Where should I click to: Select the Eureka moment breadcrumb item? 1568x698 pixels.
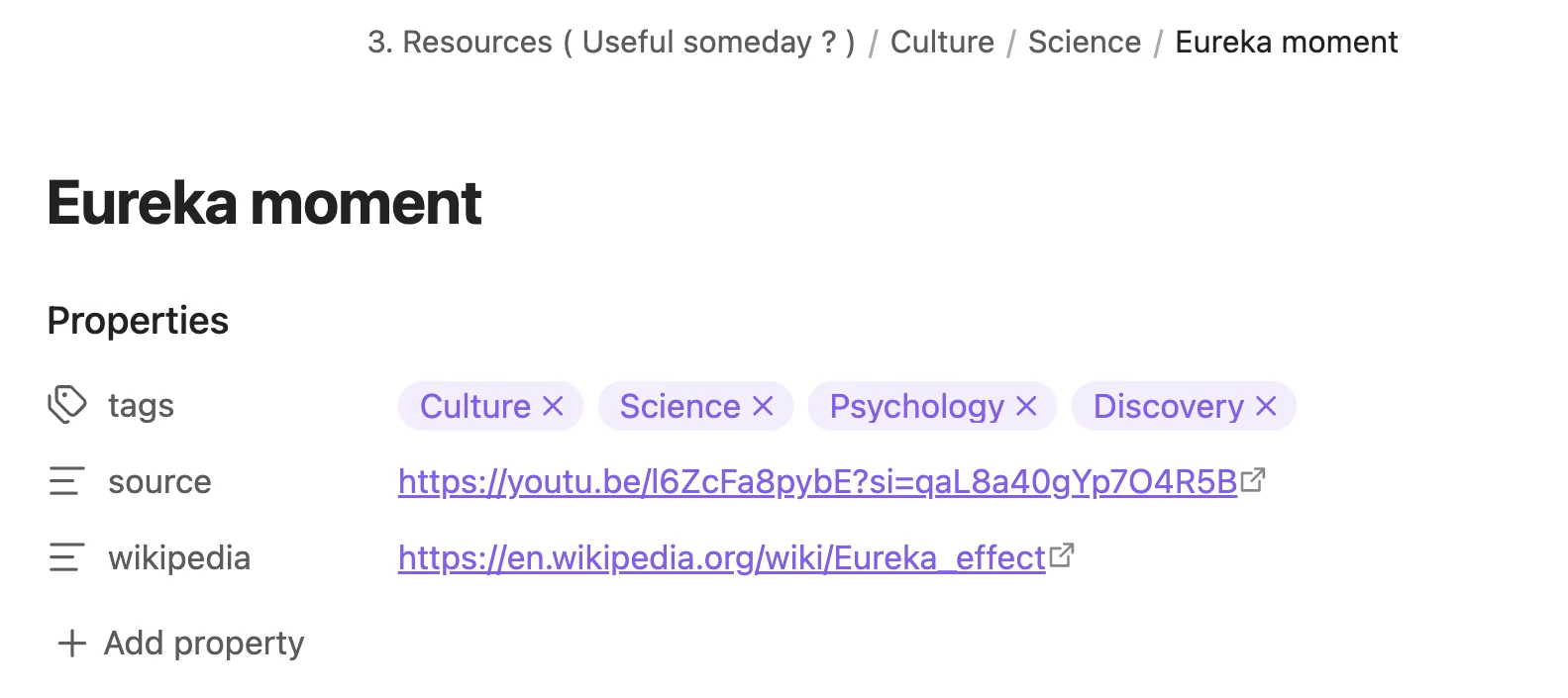pyautogui.click(x=1286, y=42)
